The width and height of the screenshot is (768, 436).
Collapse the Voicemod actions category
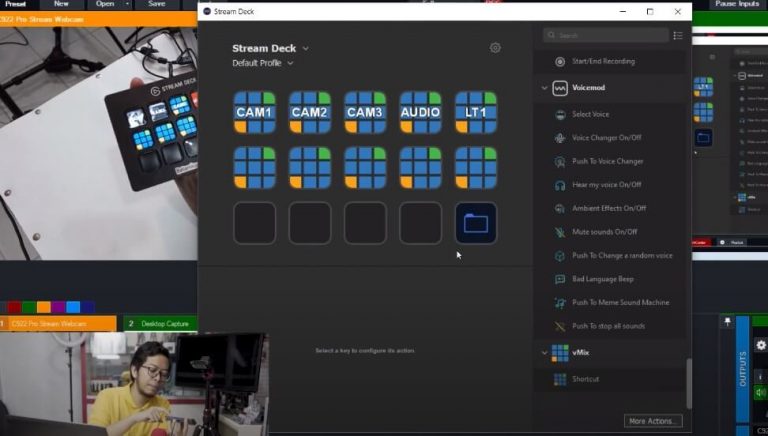[545, 88]
